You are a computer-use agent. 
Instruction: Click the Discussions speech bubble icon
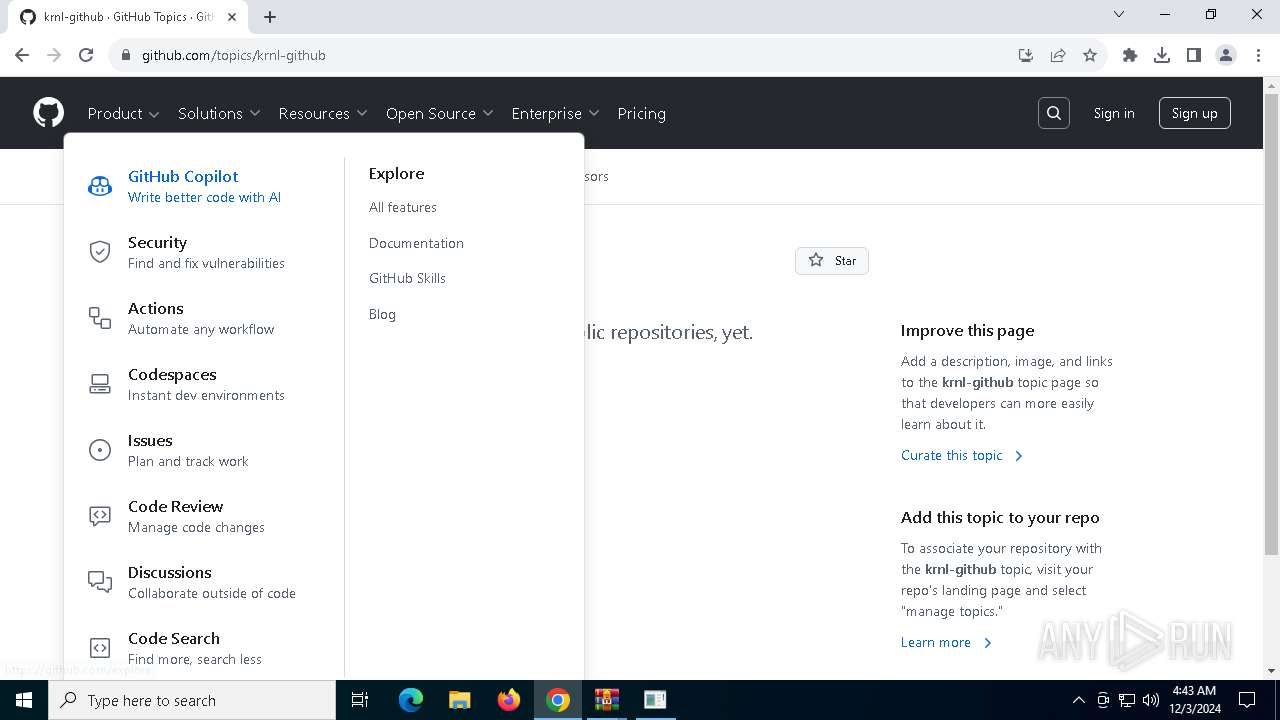pos(100,582)
